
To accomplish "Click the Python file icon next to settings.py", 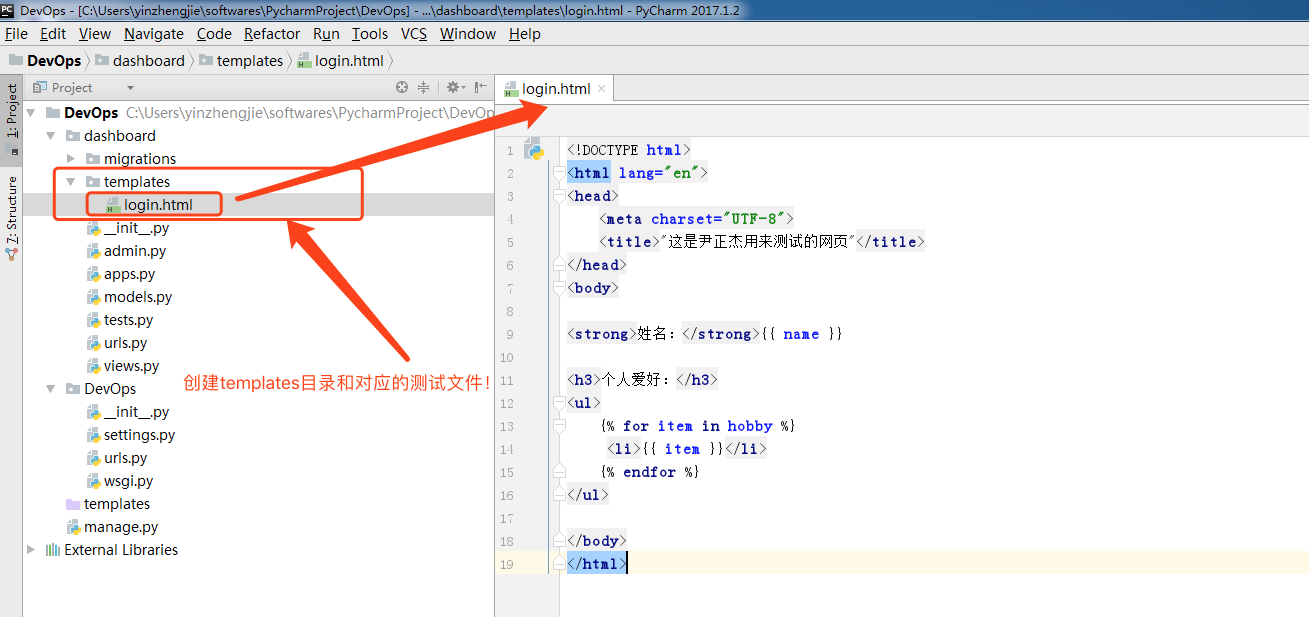I will point(93,435).
